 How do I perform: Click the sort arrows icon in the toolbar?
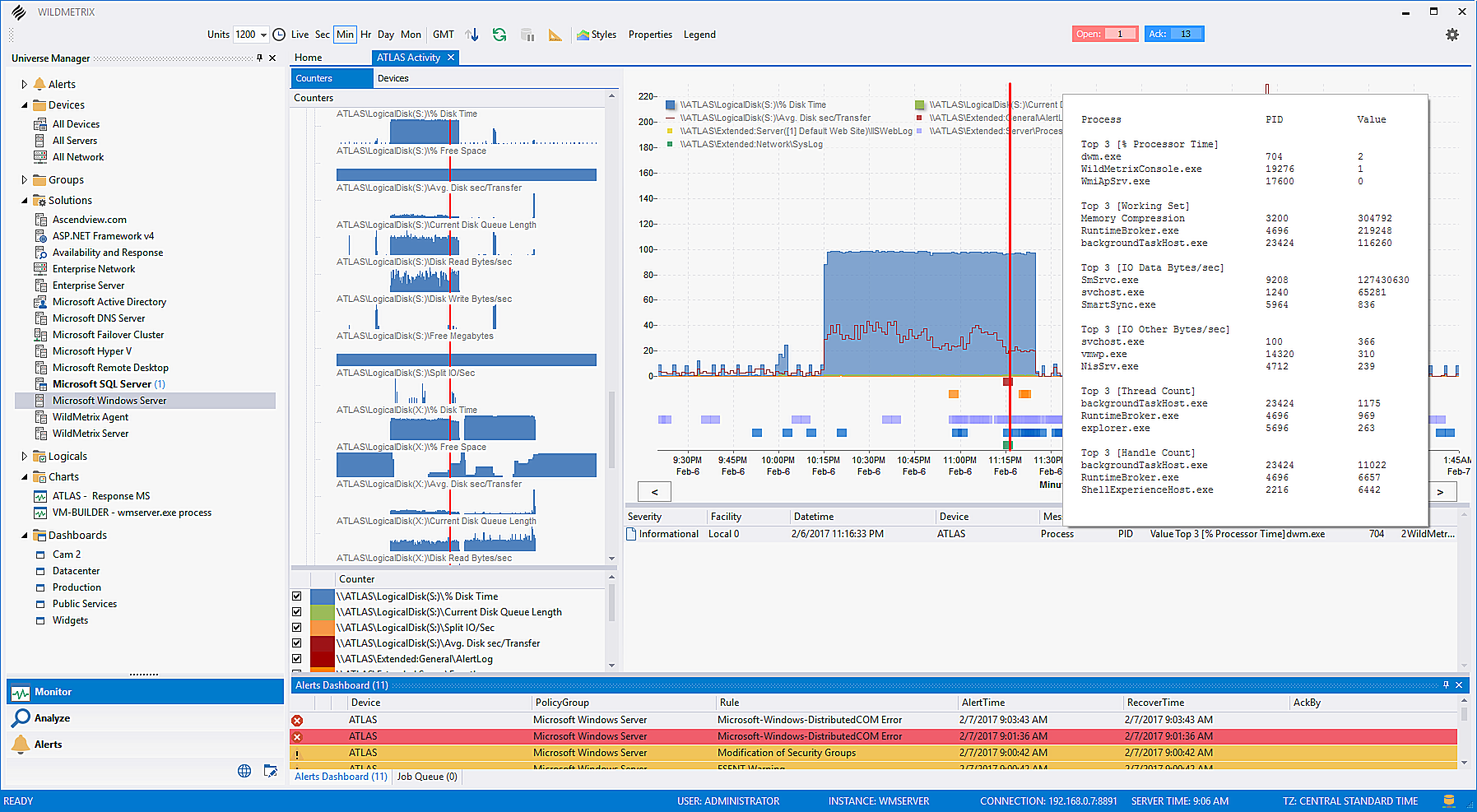pos(471,35)
